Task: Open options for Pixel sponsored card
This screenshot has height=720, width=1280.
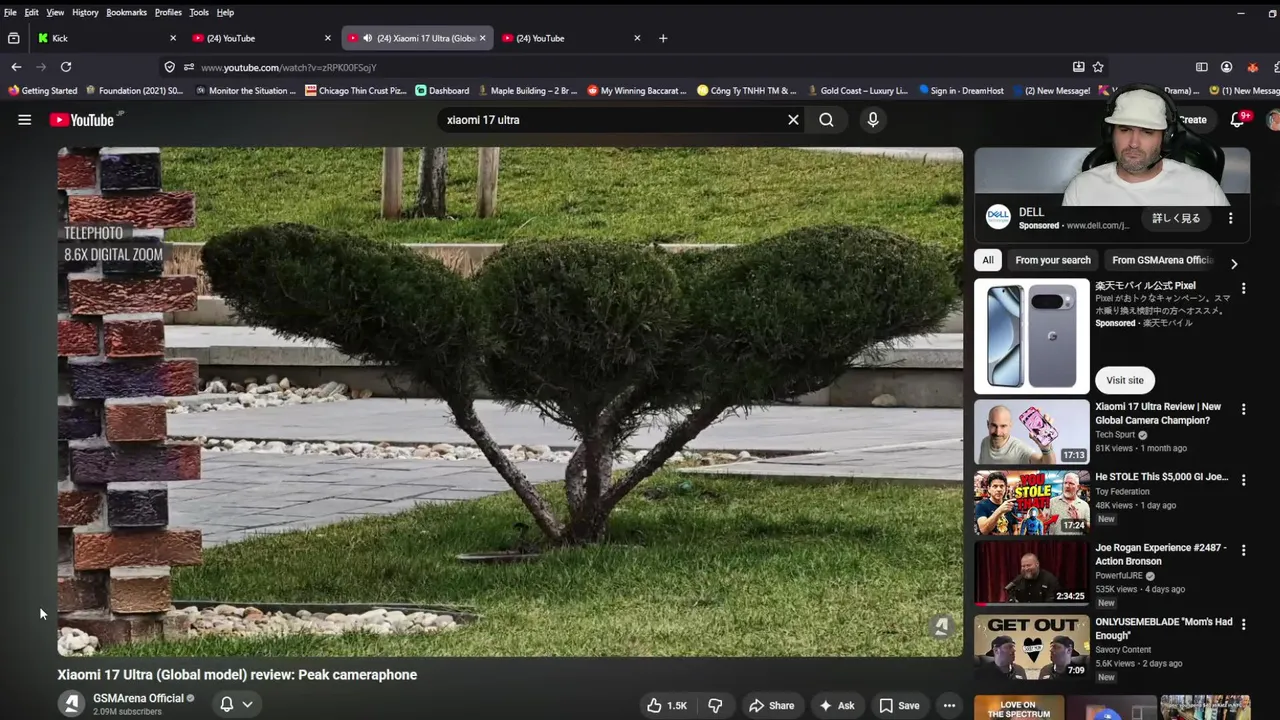Action: pos(1243,288)
